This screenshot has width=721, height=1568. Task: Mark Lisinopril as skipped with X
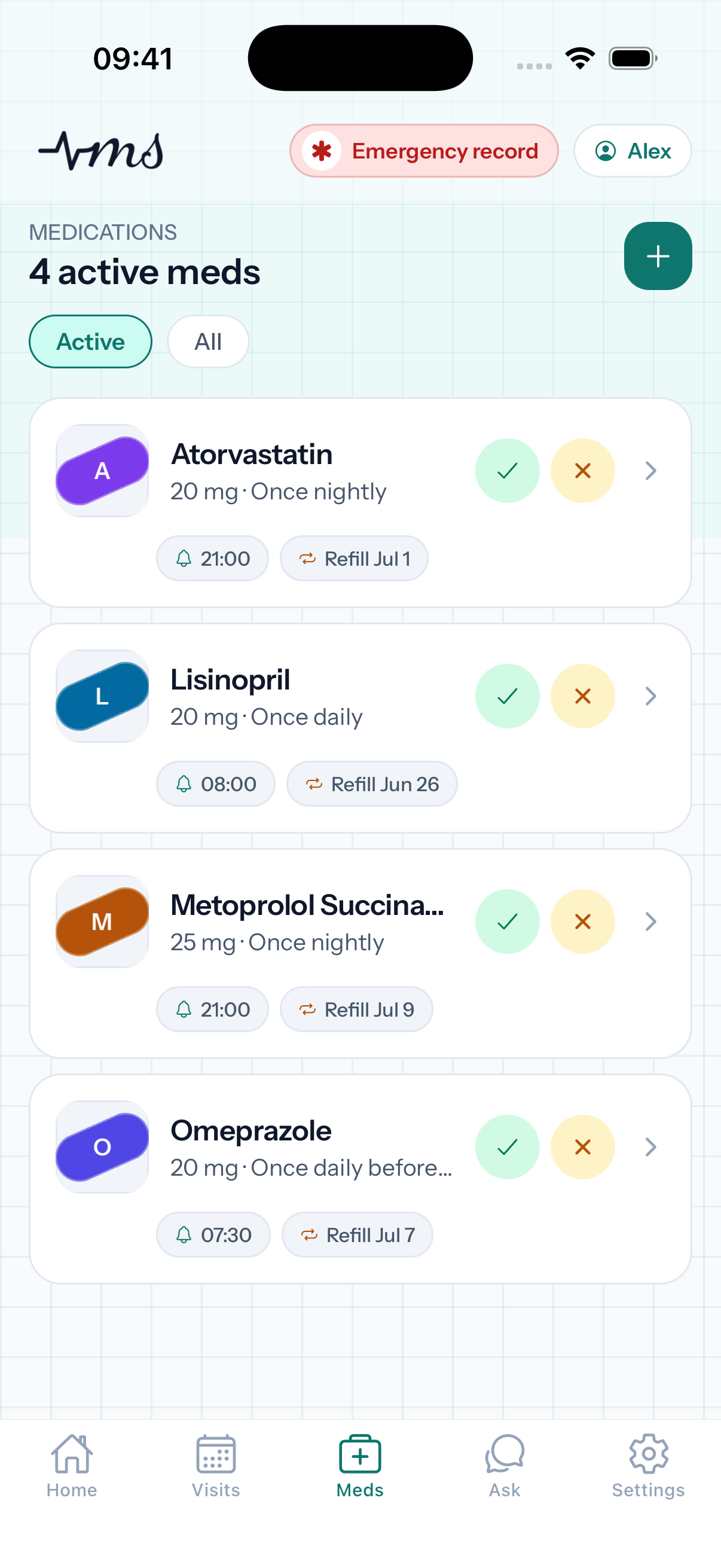[582, 695]
